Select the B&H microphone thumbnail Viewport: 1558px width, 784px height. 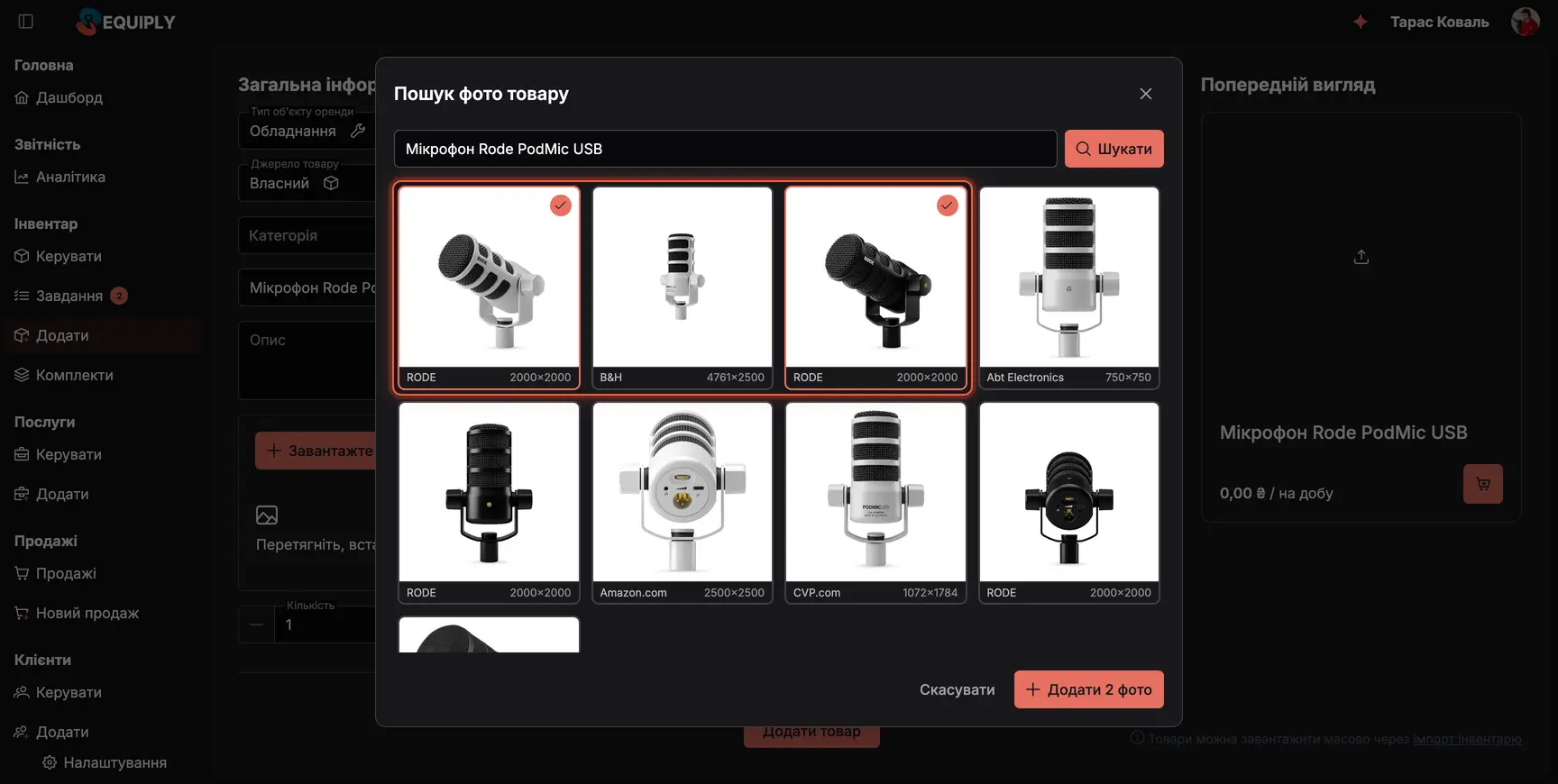[683, 287]
